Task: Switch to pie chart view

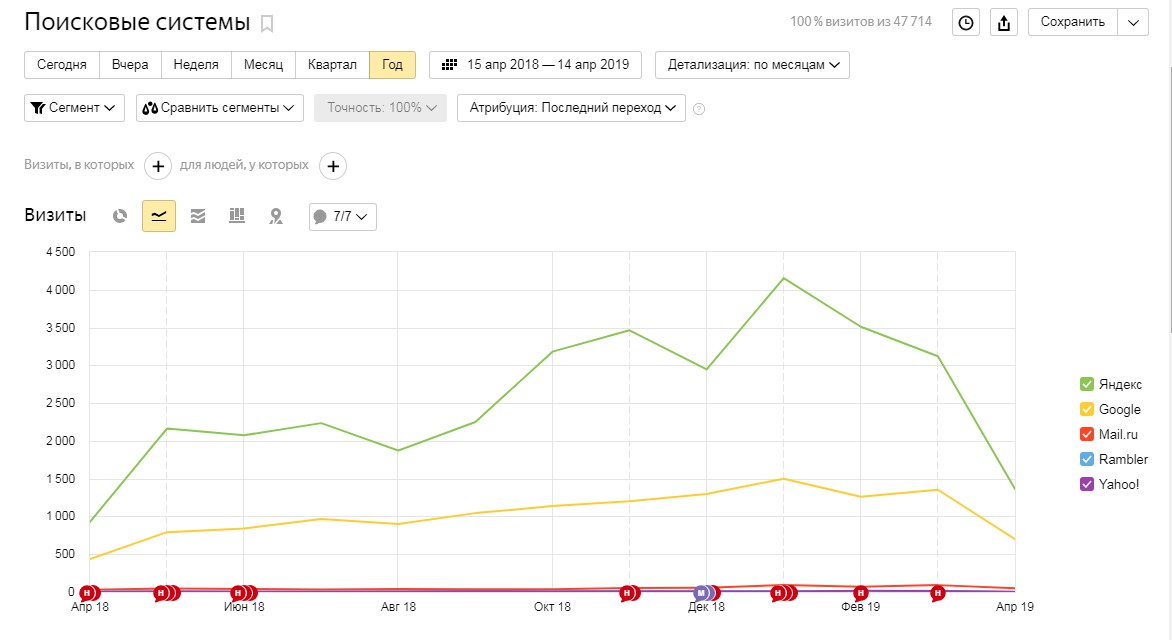Action: click(120, 216)
